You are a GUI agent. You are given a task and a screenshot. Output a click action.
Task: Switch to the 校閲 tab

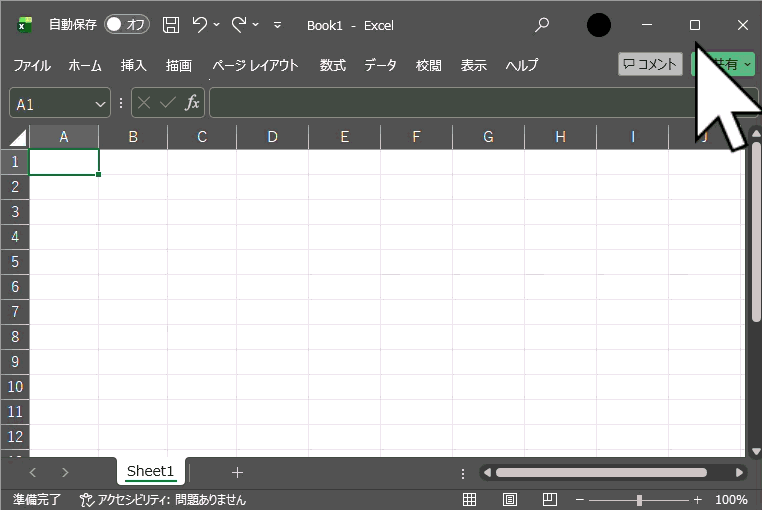click(429, 65)
